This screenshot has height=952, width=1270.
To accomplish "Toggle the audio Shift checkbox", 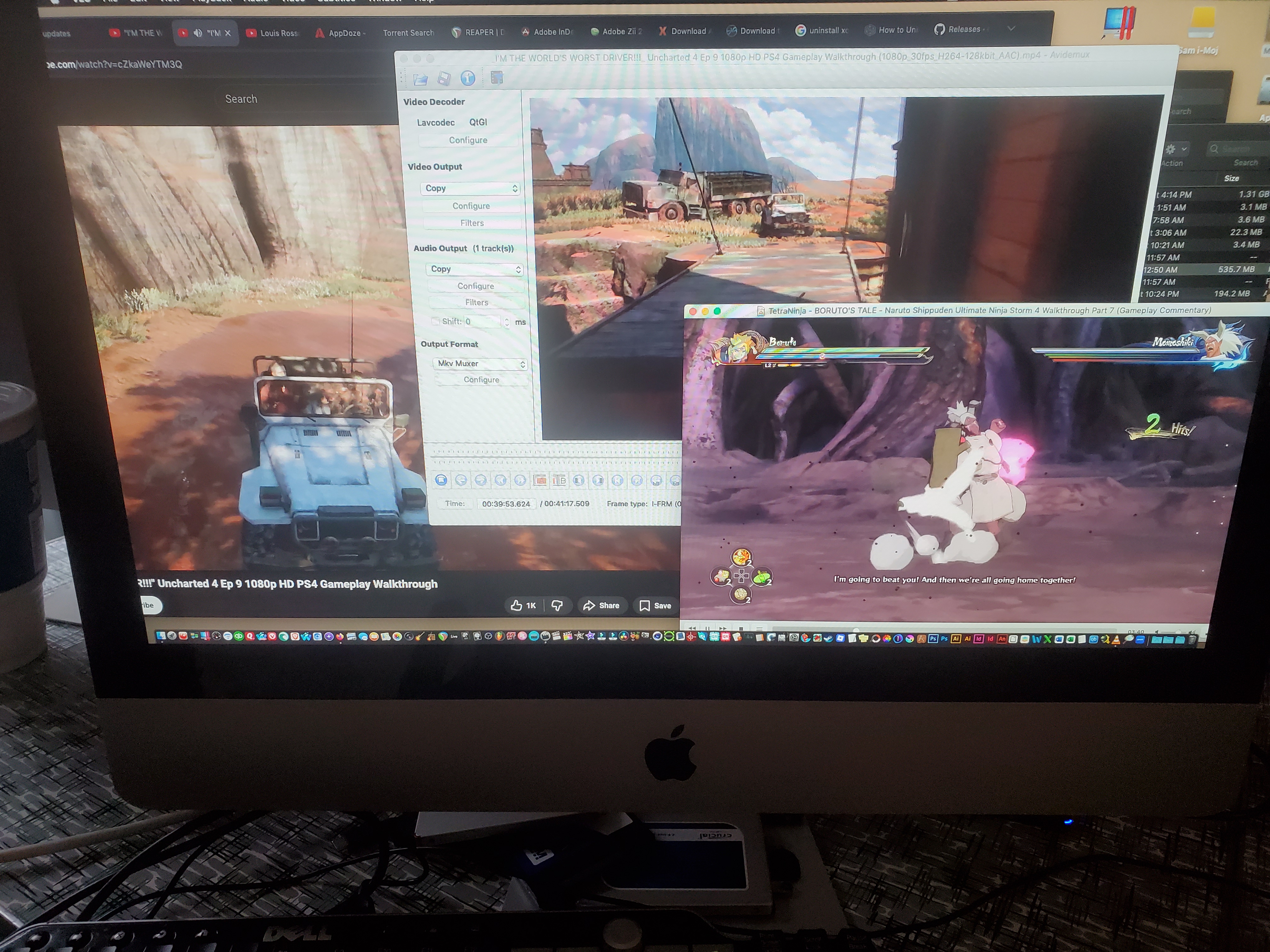I will [x=436, y=321].
